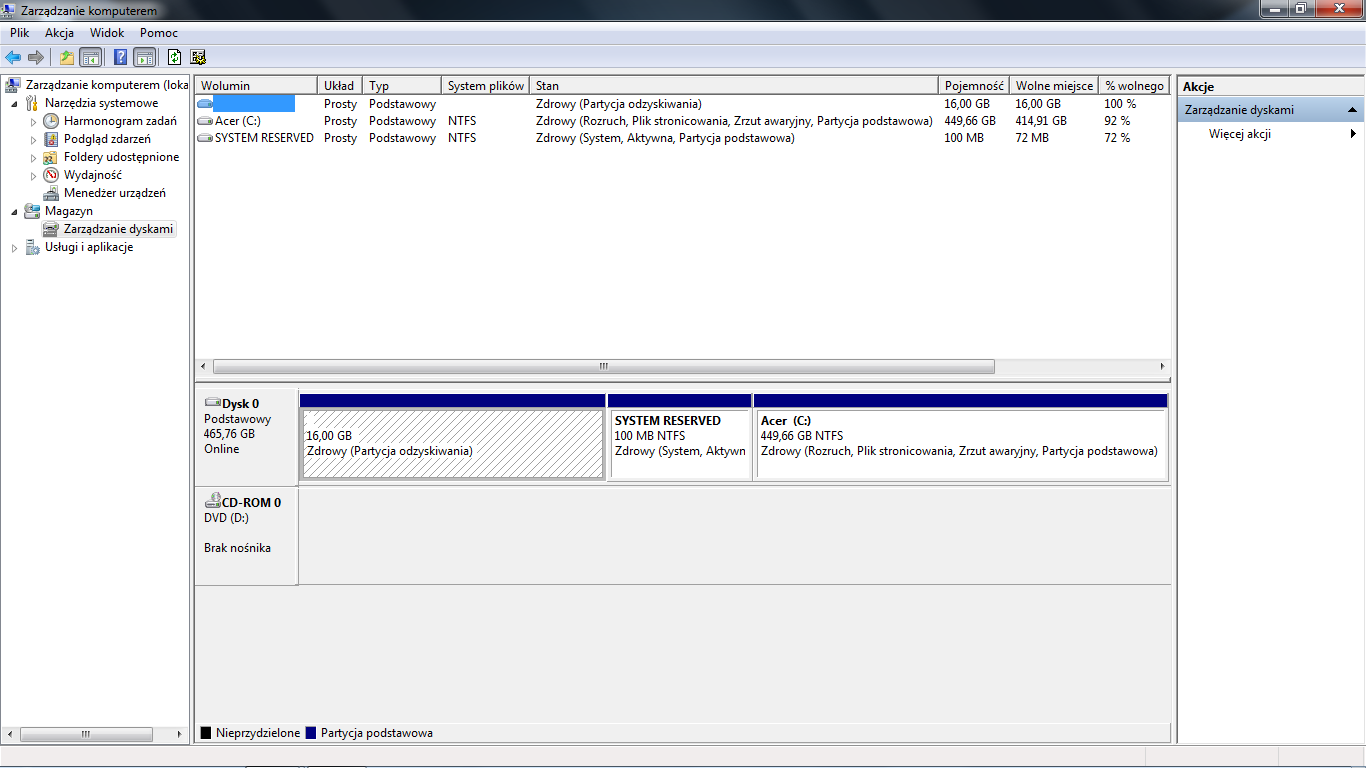Open Menedżer urządzeń in the tree

(114, 193)
